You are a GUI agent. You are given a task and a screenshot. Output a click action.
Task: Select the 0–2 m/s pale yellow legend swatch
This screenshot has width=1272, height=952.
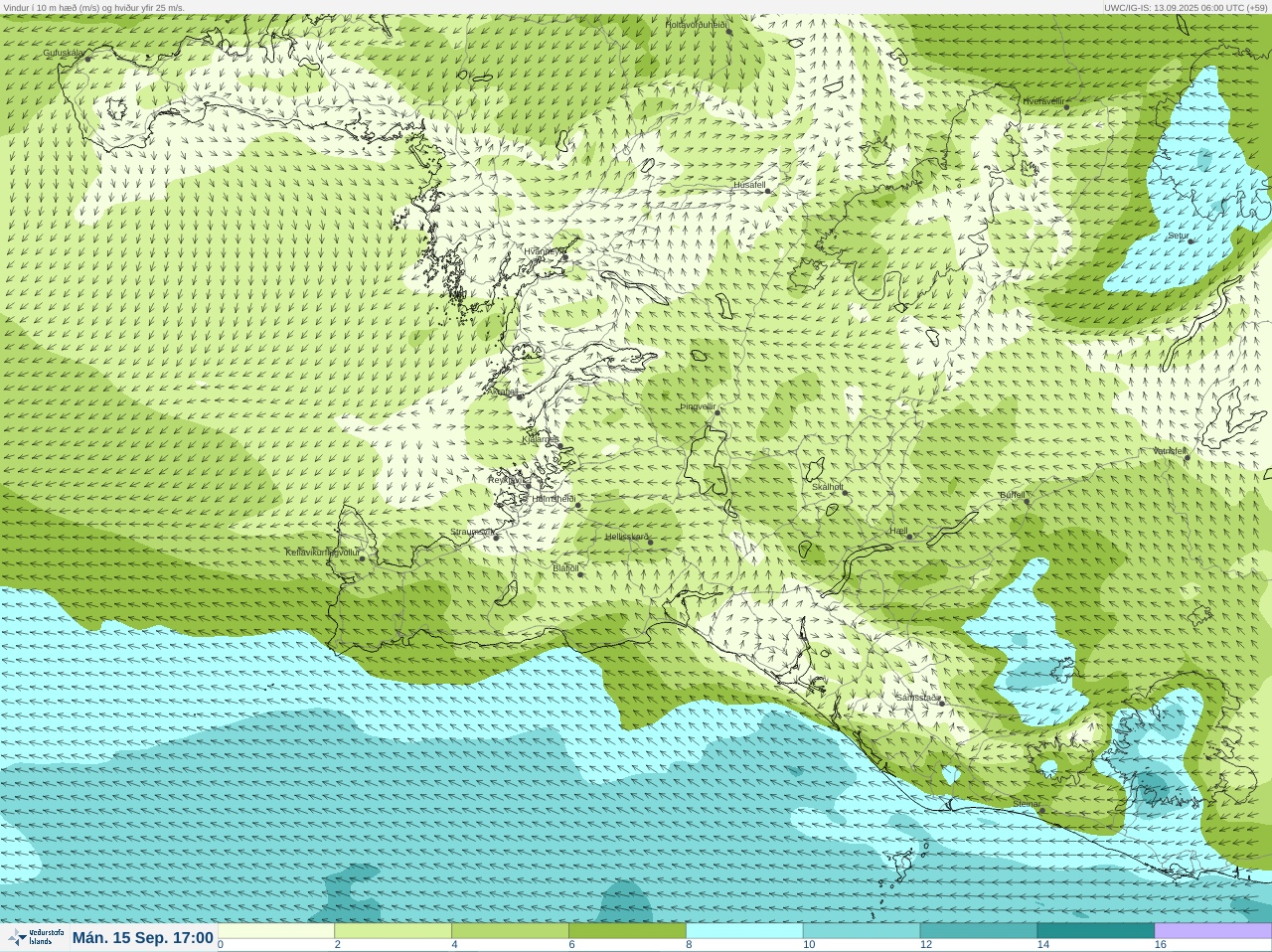tap(276, 931)
